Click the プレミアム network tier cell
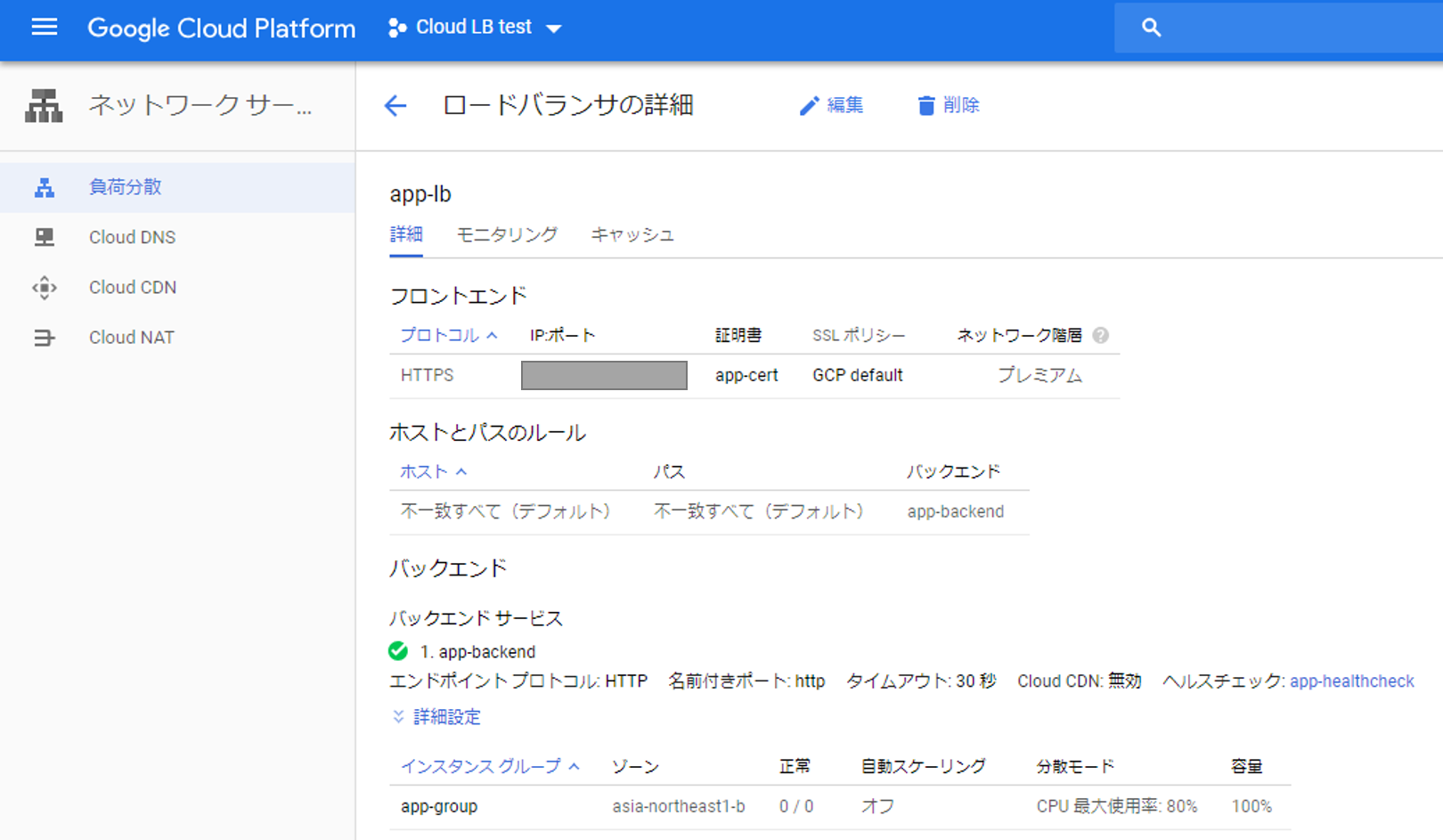 point(1039,375)
